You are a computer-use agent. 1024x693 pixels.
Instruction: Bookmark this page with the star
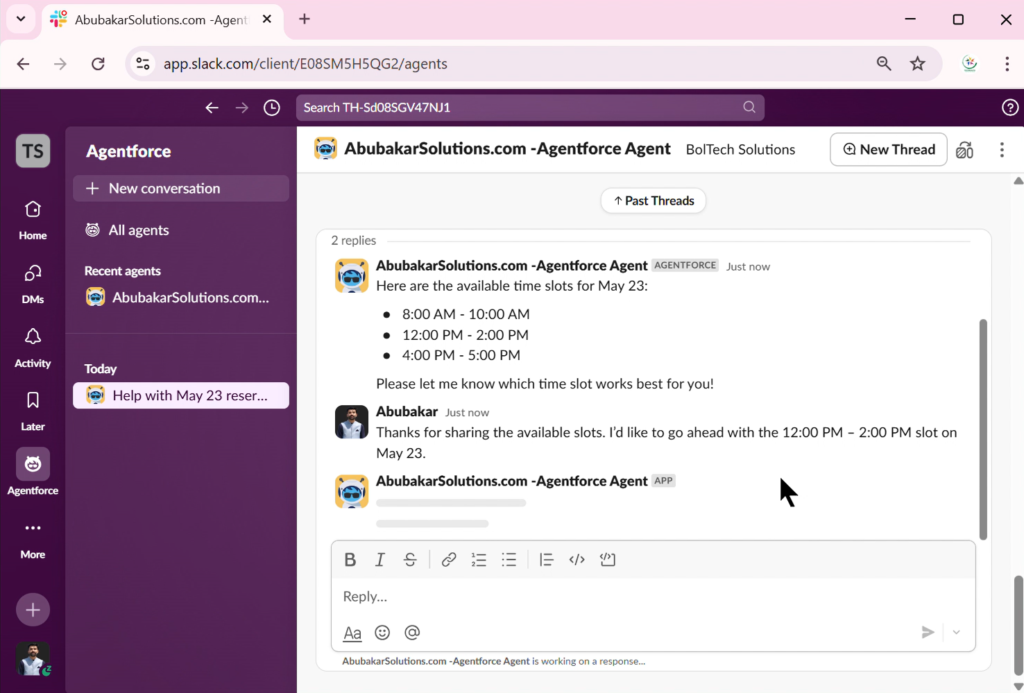point(918,63)
